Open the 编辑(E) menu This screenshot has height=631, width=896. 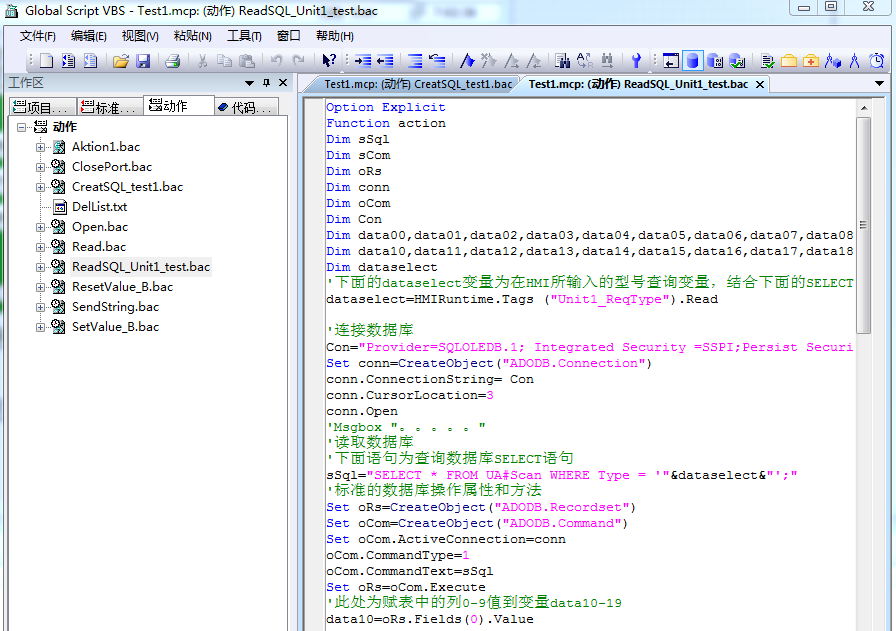coord(89,36)
